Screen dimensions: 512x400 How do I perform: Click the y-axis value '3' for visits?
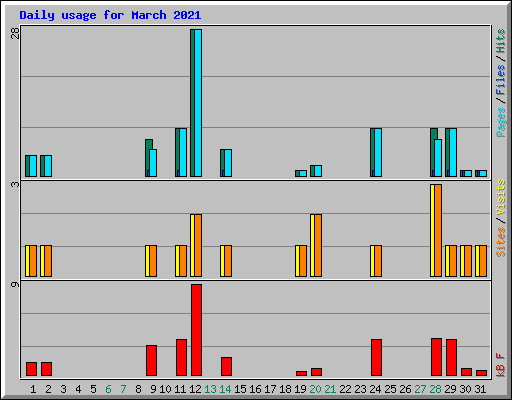tap(15, 184)
